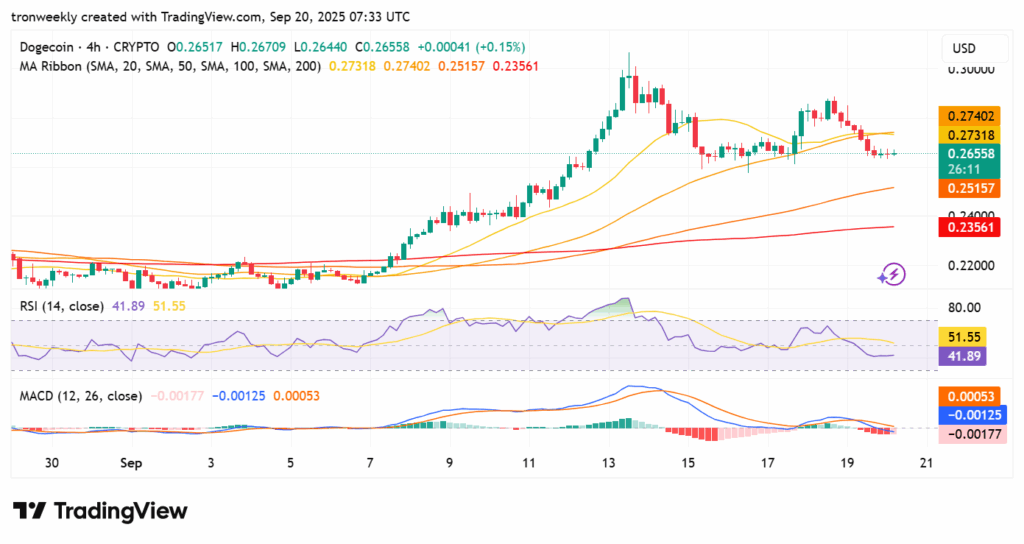Click the pink −0.00177 MACD axis tag
The width and height of the screenshot is (1024, 544).
973,434
